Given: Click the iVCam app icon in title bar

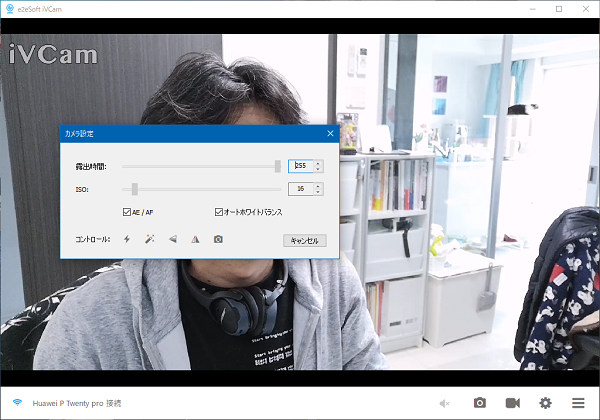Looking at the screenshot, I should [x=10, y=9].
